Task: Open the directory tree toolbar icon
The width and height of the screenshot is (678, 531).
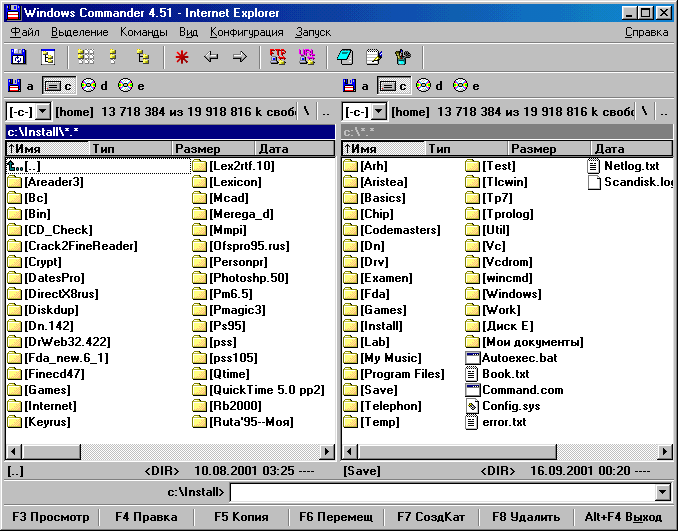Action: point(48,57)
